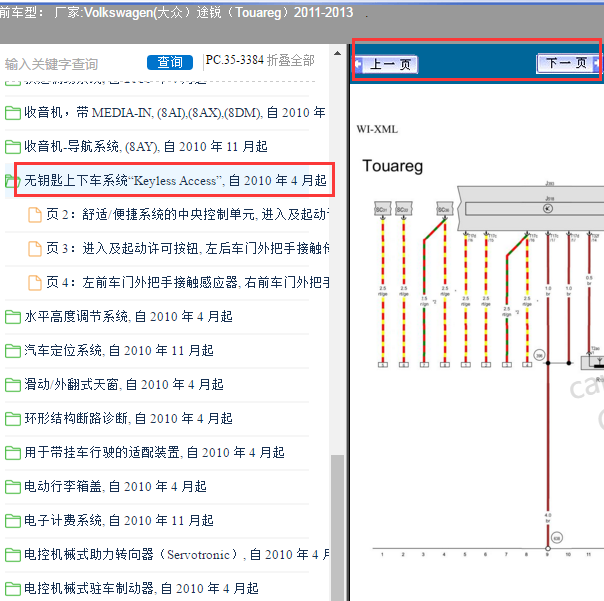
Task: Click folder icon of 电子计费系统
Action: click(x=13, y=521)
